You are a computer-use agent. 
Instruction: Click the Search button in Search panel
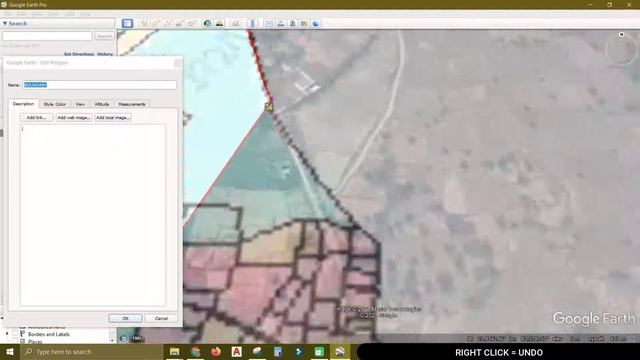pyautogui.click(x=104, y=36)
